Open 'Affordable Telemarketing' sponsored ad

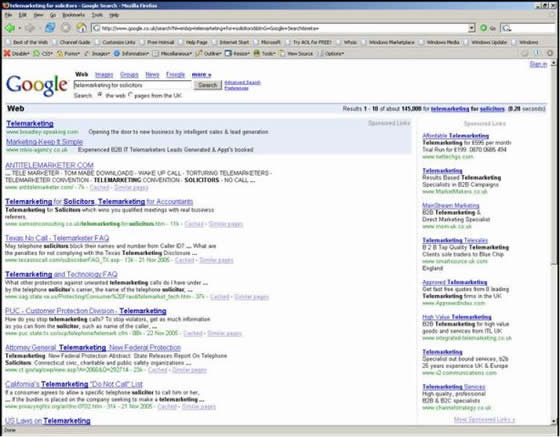456,136
